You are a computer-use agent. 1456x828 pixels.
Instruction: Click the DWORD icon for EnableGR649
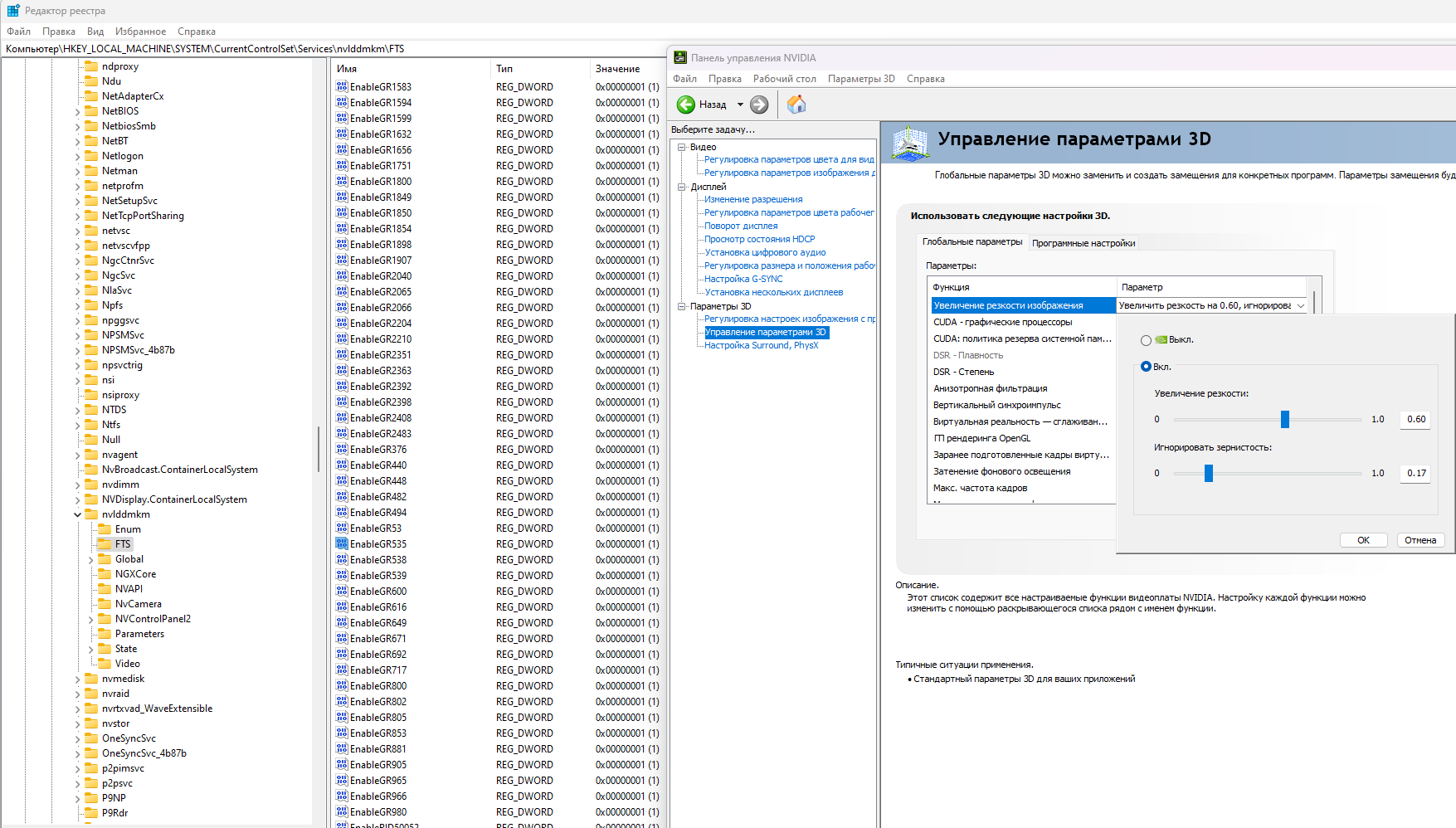342,622
